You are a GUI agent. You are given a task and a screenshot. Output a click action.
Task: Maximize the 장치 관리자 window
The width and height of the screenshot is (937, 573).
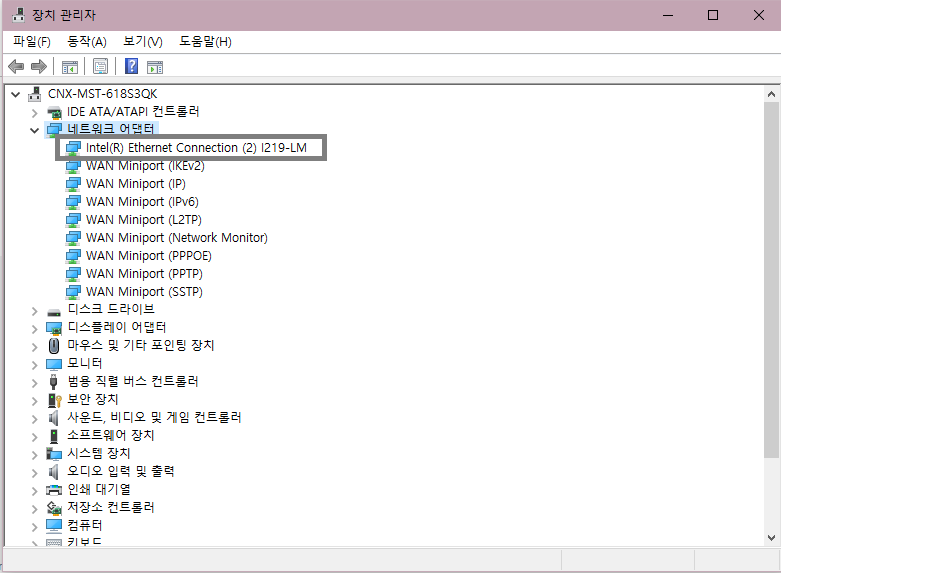(713, 15)
